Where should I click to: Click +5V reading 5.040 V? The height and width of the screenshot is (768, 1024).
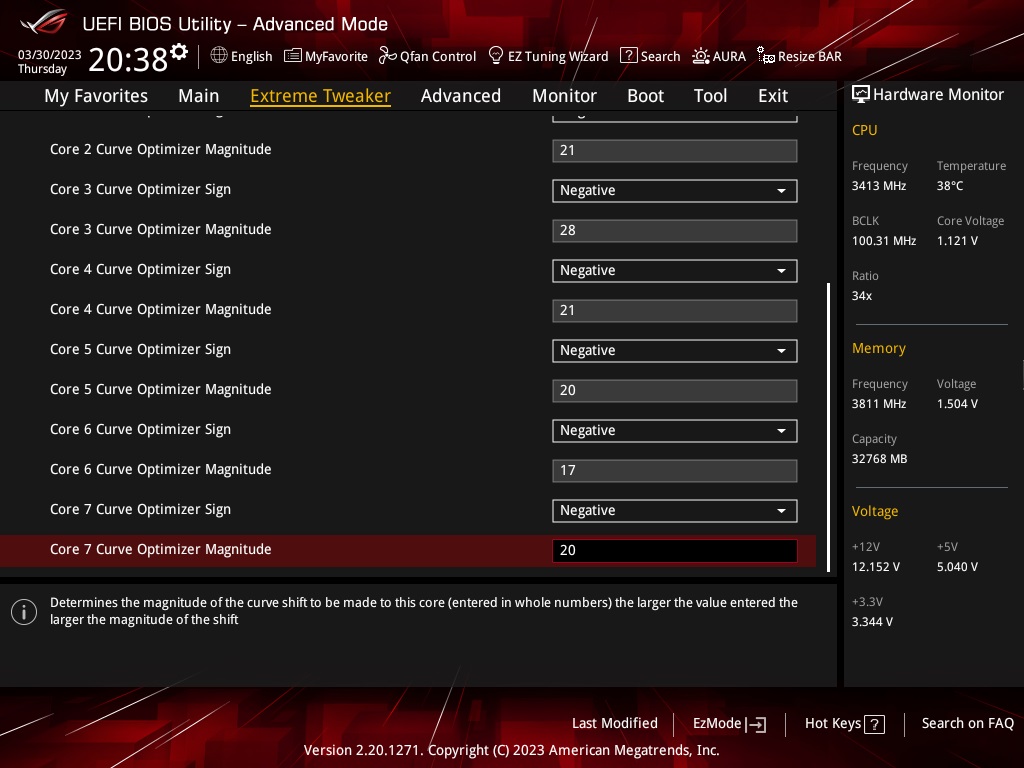[957, 567]
